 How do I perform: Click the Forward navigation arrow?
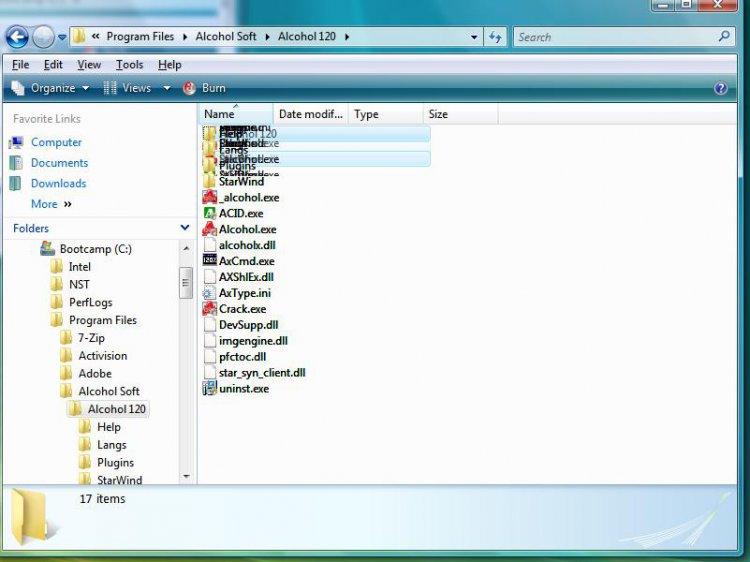pos(43,37)
